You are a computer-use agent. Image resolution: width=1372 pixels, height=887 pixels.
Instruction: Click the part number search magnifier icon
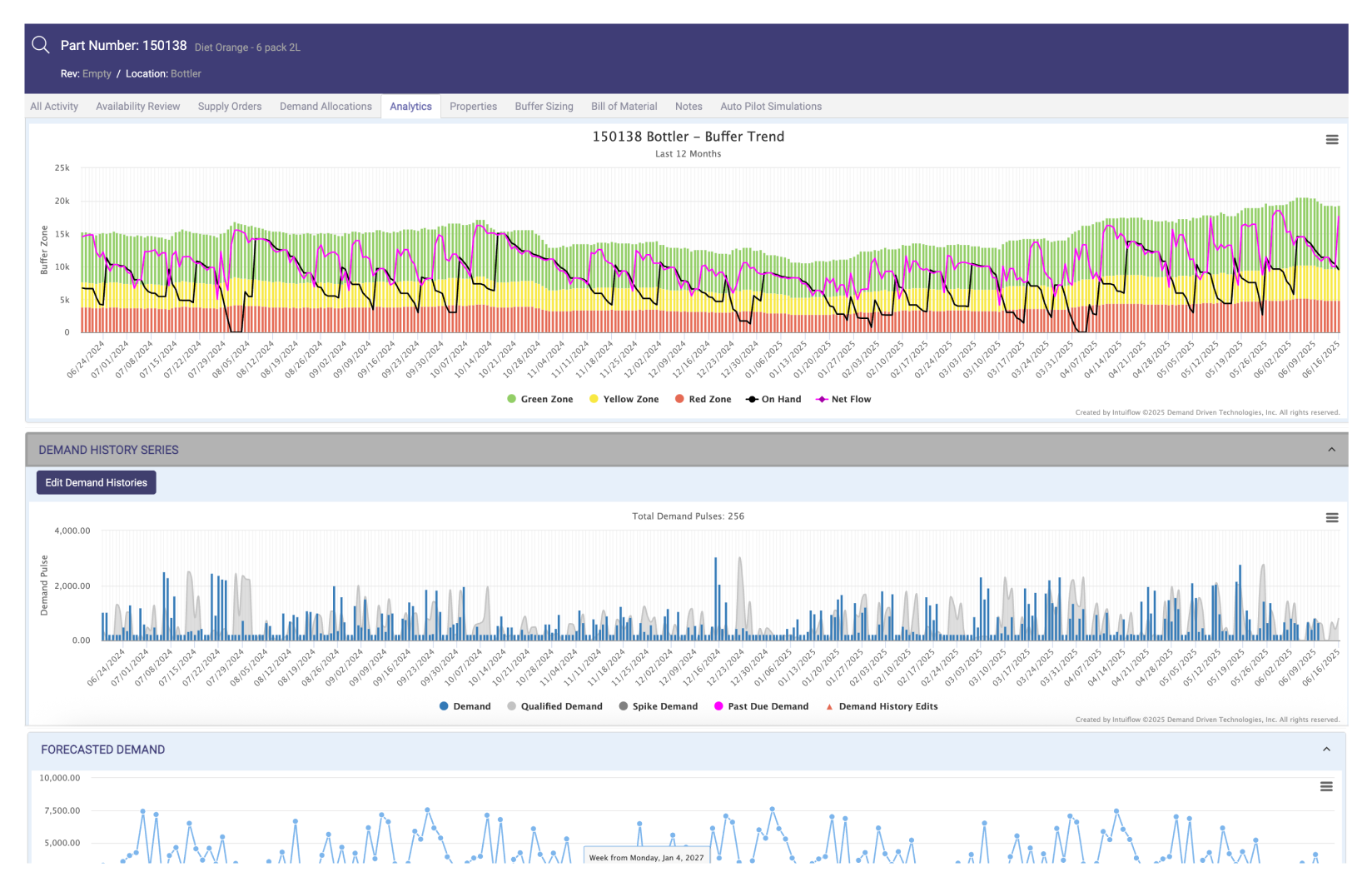tap(41, 45)
